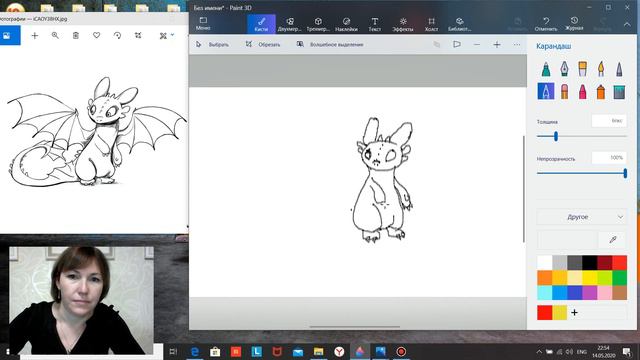
Task: Click the blue see-all-photos icon in Photos
Action: click(x=8, y=36)
